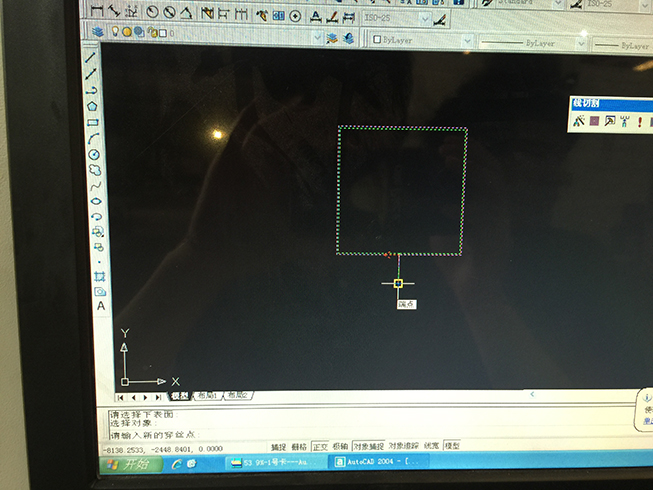Toggle 对象捕捉 object snap in status bar
This screenshot has width=653, height=490.
(368, 447)
